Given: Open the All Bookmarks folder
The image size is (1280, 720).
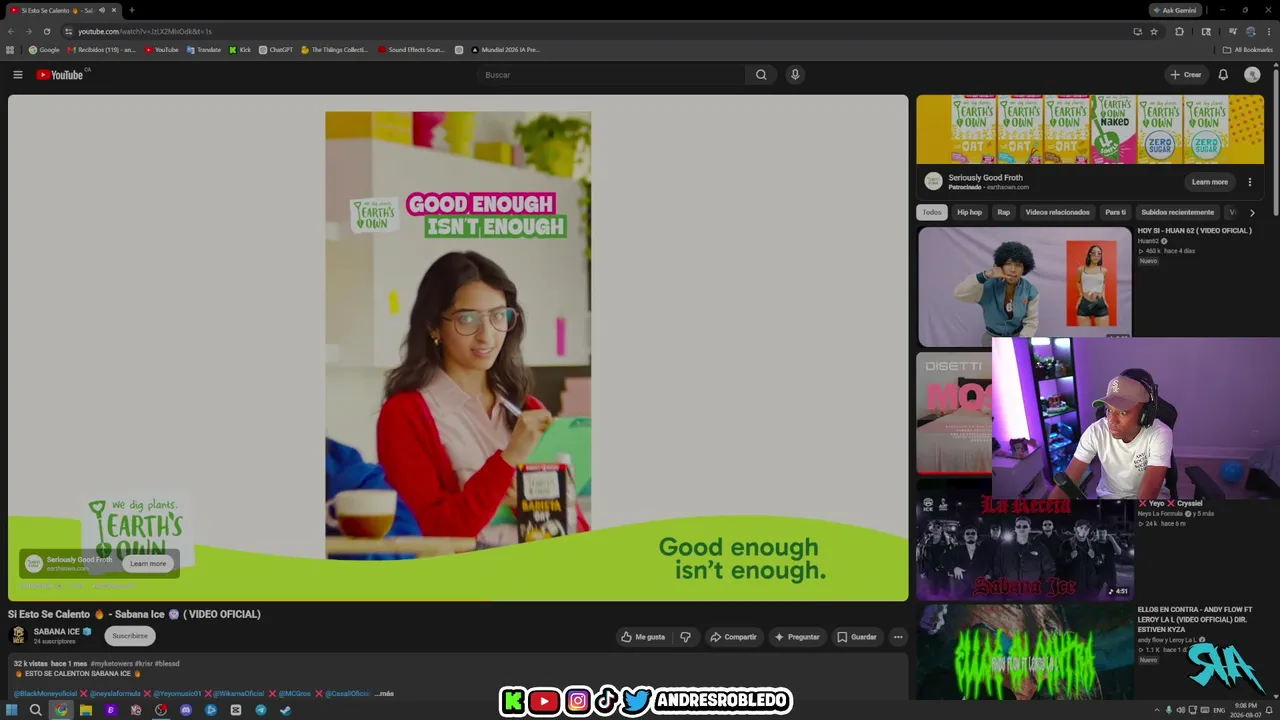Looking at the screenshot, I should click(1248, 50).
